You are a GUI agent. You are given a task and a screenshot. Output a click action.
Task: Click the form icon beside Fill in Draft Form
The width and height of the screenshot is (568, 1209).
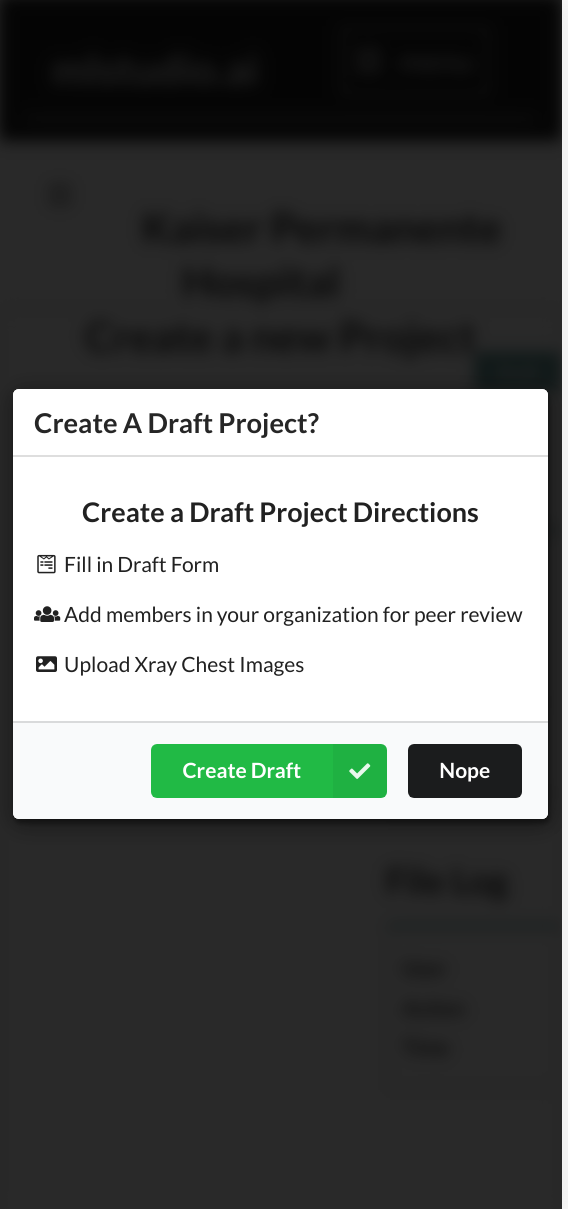(x=46, y=565)
